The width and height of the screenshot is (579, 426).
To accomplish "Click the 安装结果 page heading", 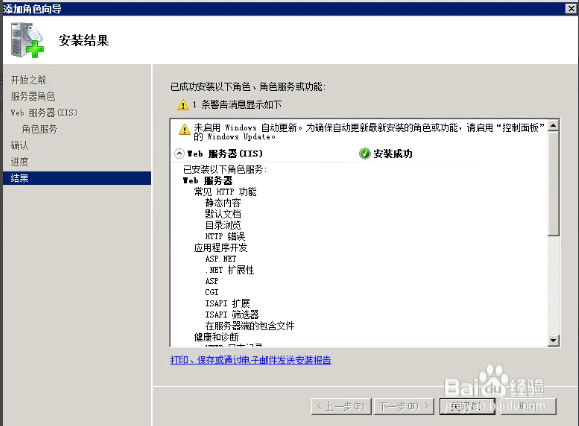I will pyautogui.click(x=84, y=40).
